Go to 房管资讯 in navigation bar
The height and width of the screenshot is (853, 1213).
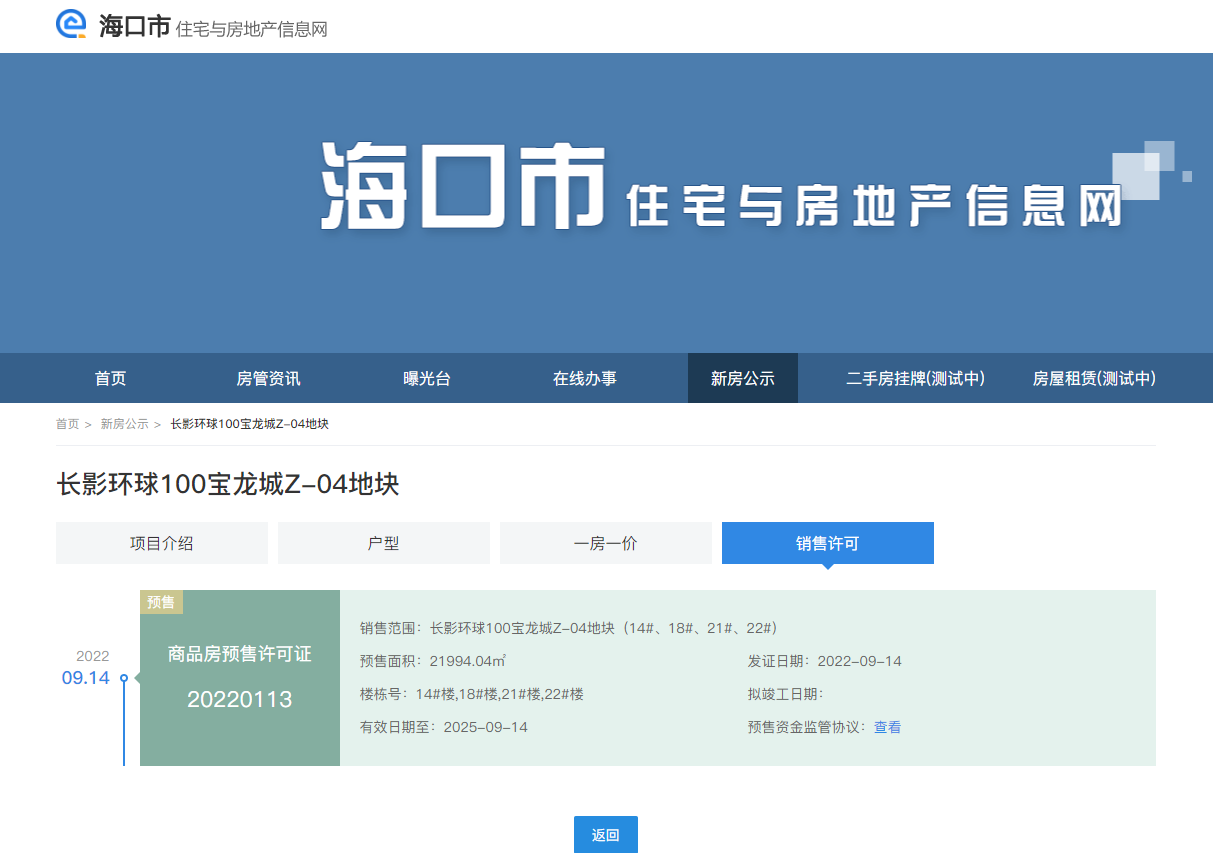tap(268, 379)
